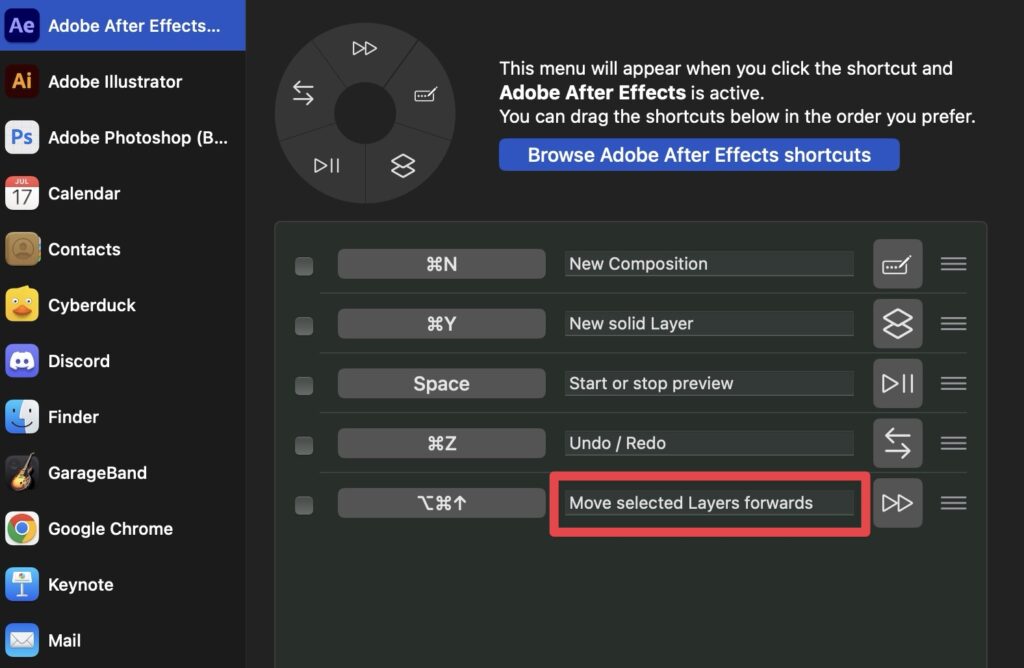
Task: Edit the Start or stop preview name field
Action: (x=709, y=383)
